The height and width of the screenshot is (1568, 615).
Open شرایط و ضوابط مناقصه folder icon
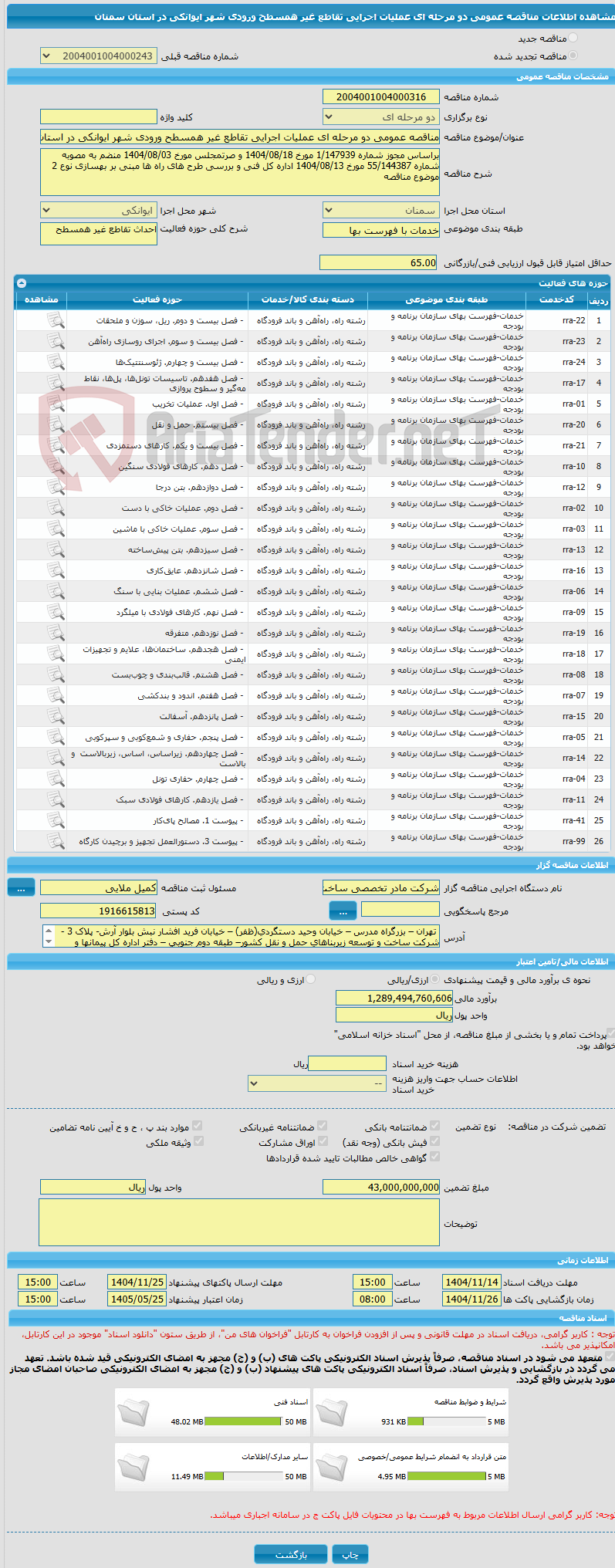click(x=331, y=1412)
